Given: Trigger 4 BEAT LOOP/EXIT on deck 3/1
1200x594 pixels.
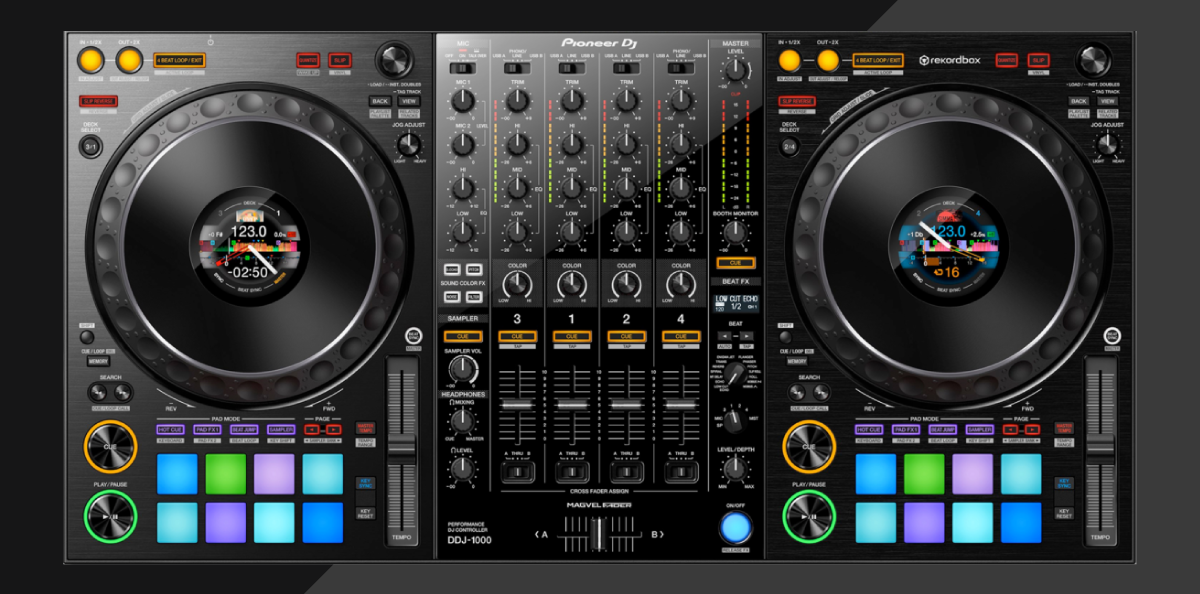Looking at the screenshot, I should coord(180,60).
